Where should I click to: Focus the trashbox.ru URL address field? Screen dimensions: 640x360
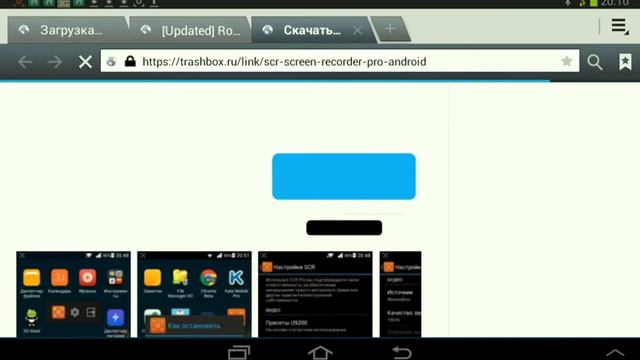[340, 61]
